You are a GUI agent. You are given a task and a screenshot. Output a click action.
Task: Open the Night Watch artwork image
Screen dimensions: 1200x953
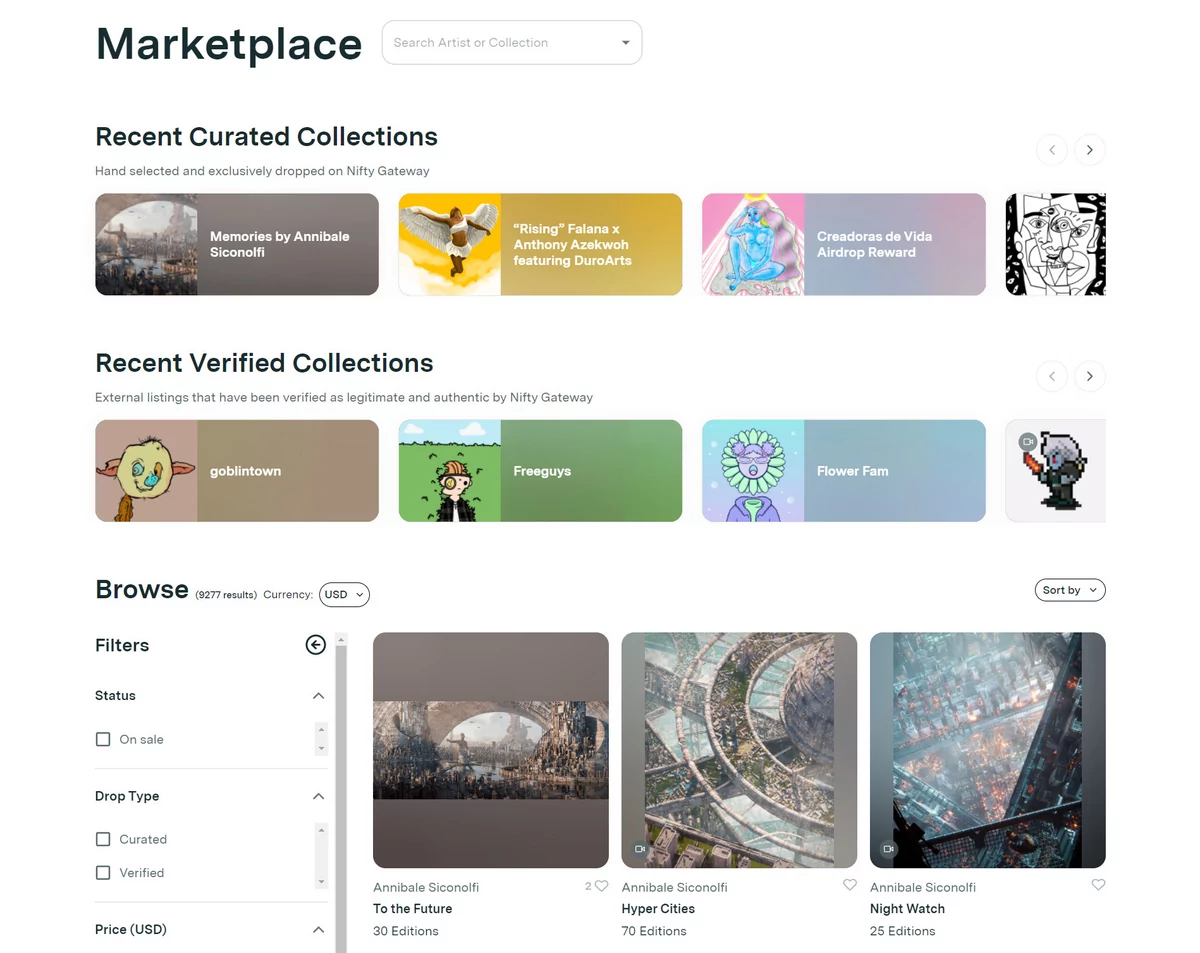[x=988, y=750]
